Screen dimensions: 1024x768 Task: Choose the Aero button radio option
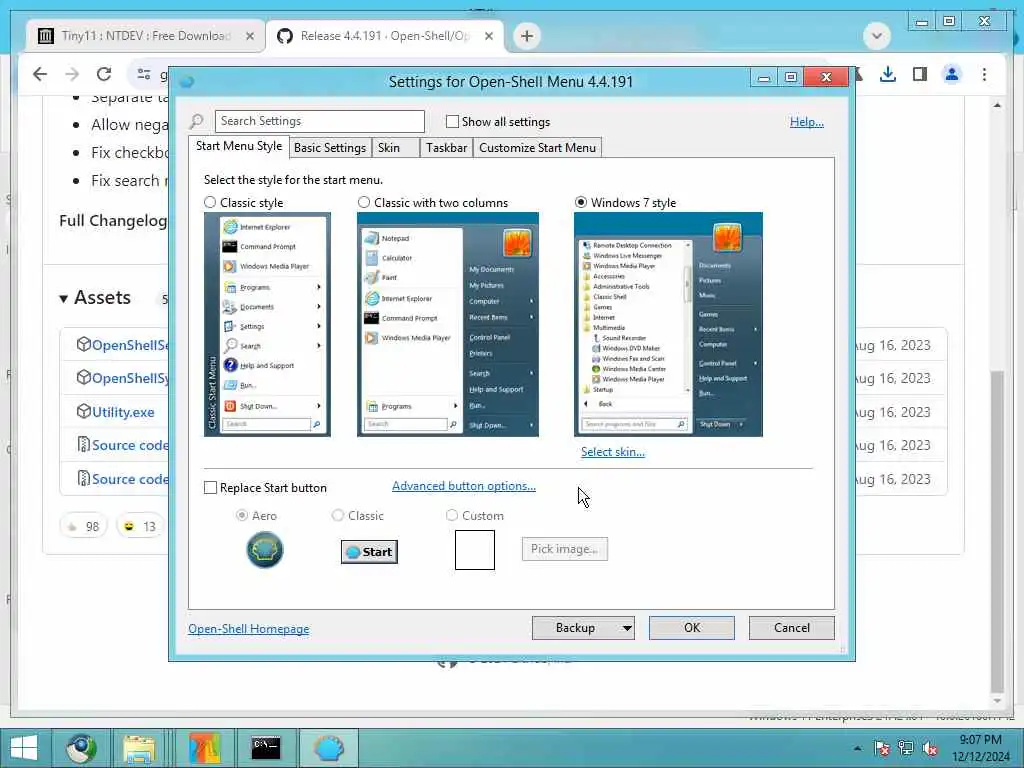click(x=242, y=515)
